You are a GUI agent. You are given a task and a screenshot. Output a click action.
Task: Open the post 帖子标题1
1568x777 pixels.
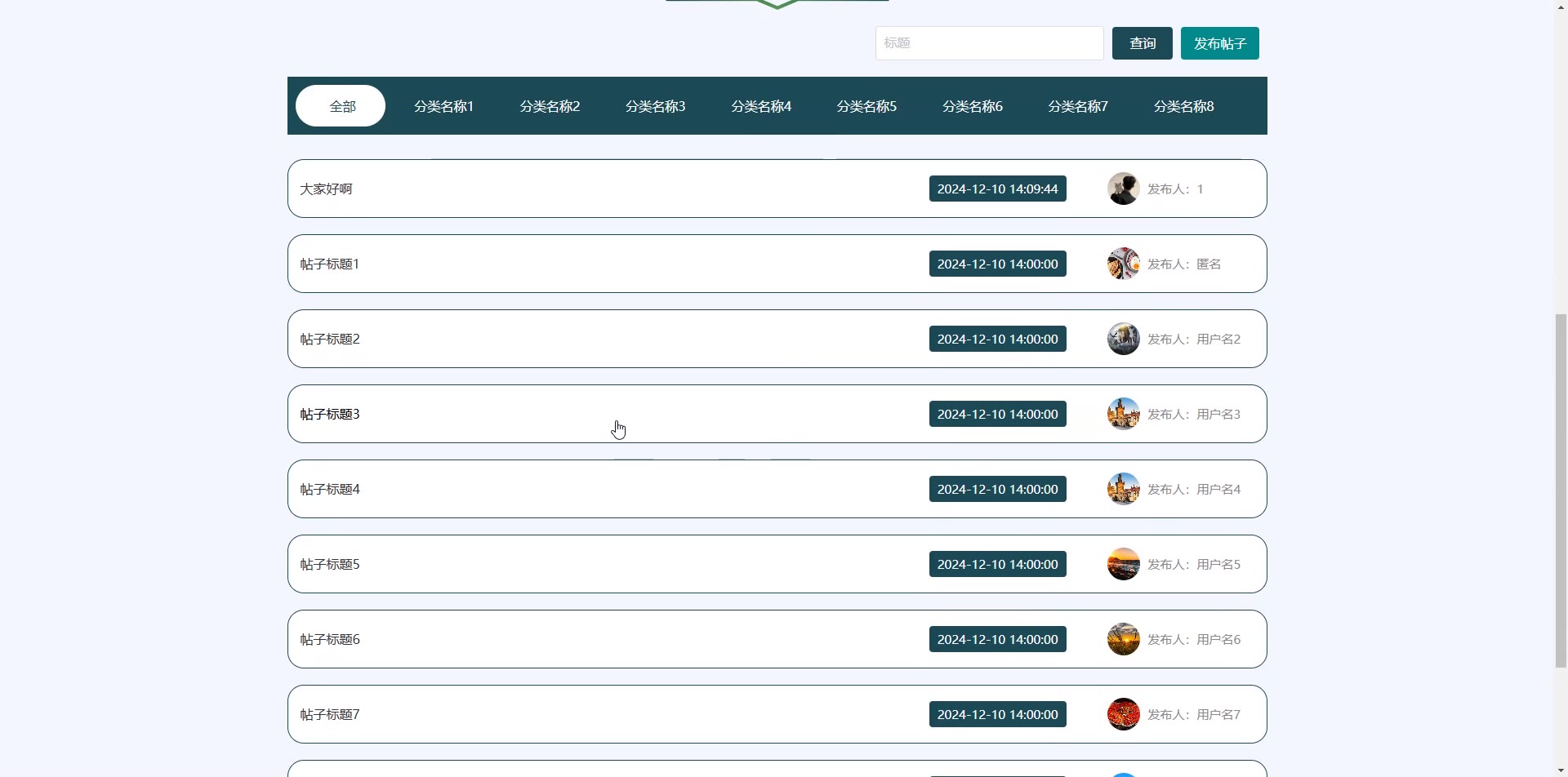777,264
